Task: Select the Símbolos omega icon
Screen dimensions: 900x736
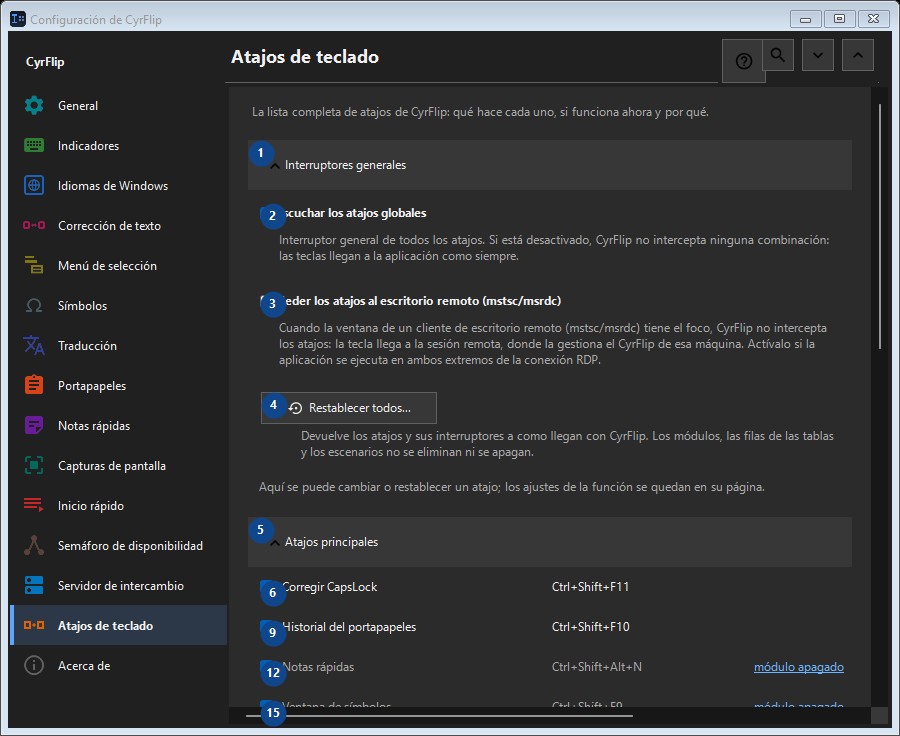Action: (x=34, y=305)
